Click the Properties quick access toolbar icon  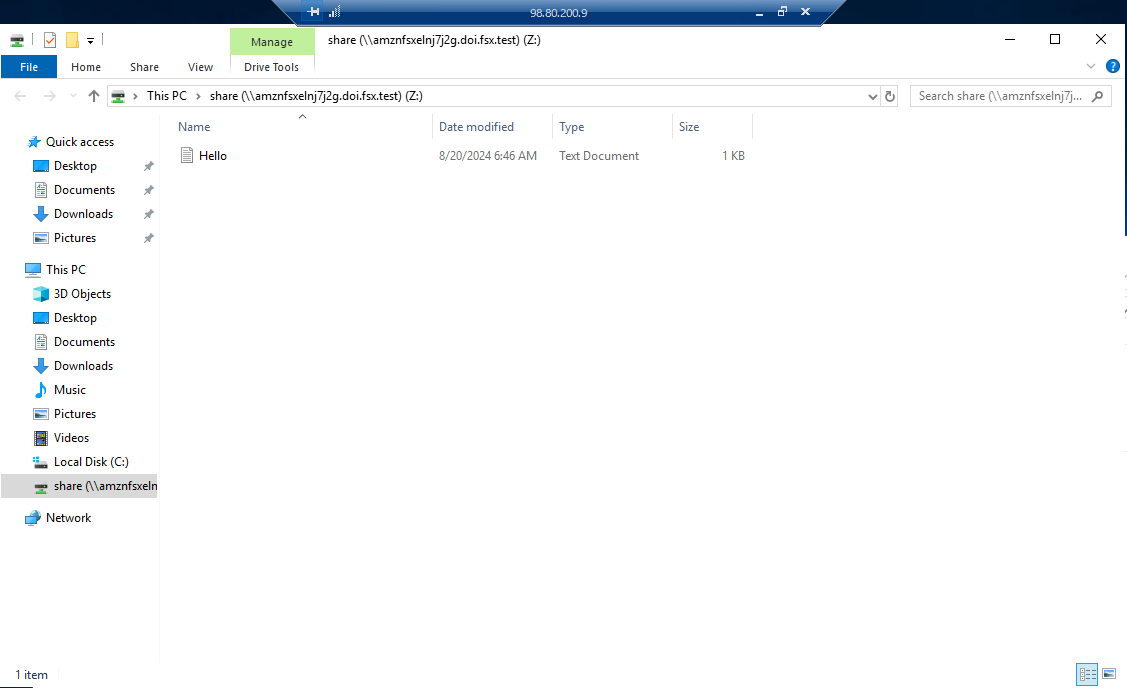(x=50, y=40)
